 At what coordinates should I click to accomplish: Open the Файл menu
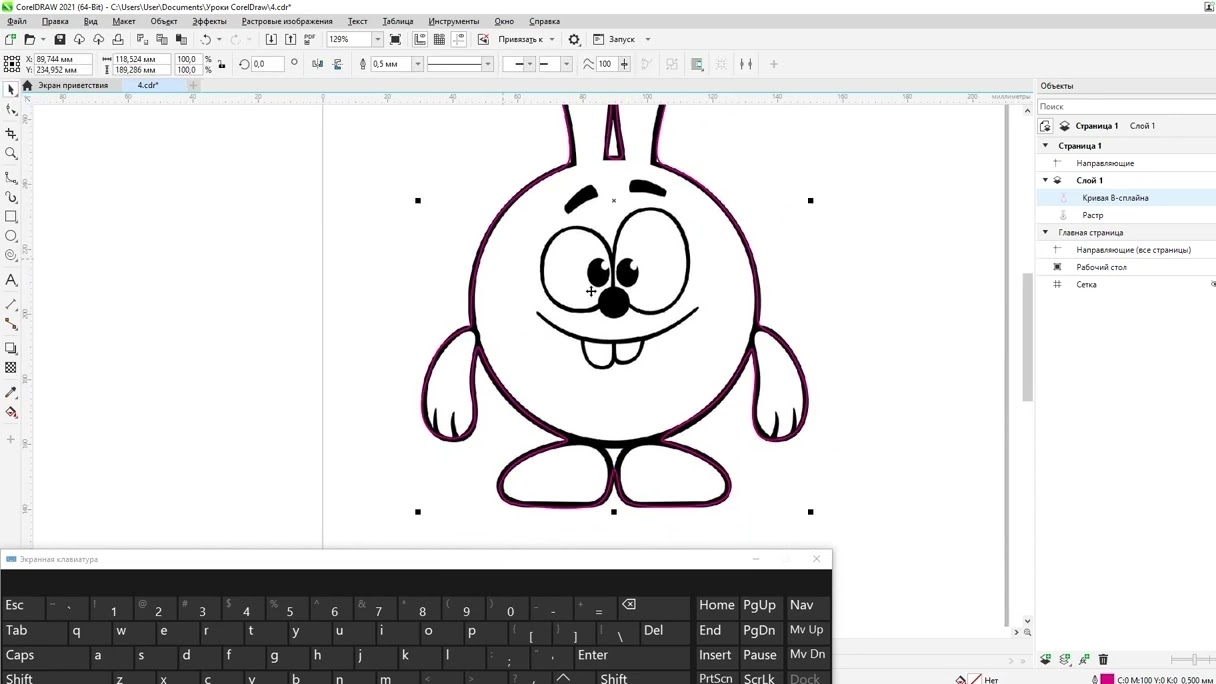[17, 21]
